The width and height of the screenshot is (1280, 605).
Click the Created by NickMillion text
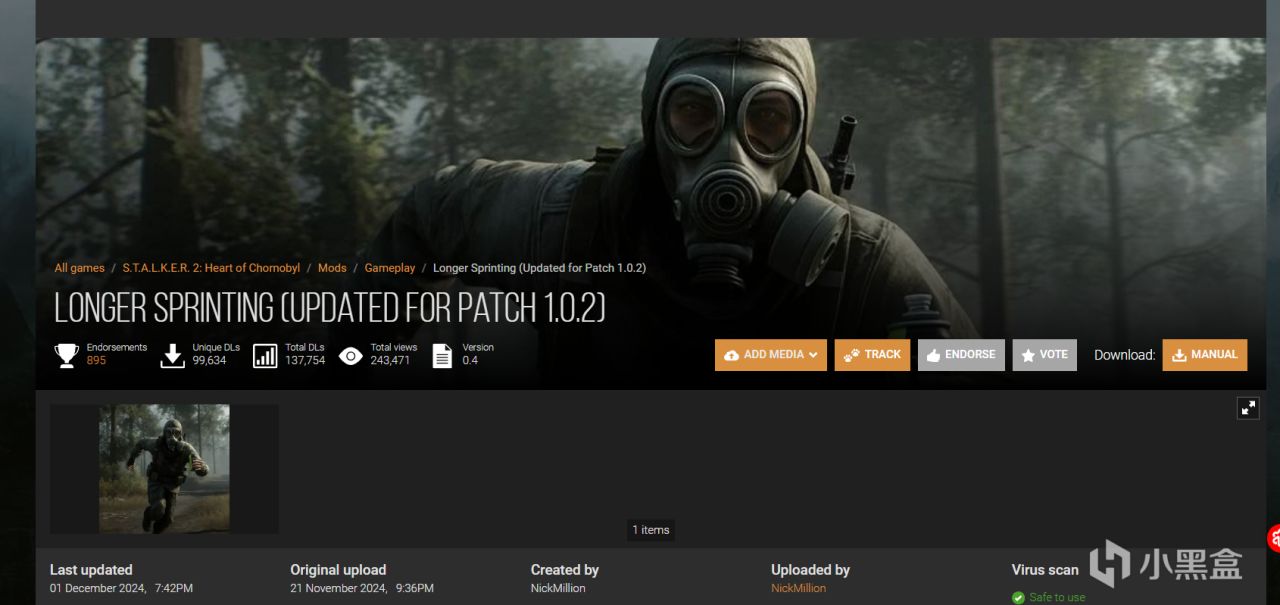click(558, 588)
